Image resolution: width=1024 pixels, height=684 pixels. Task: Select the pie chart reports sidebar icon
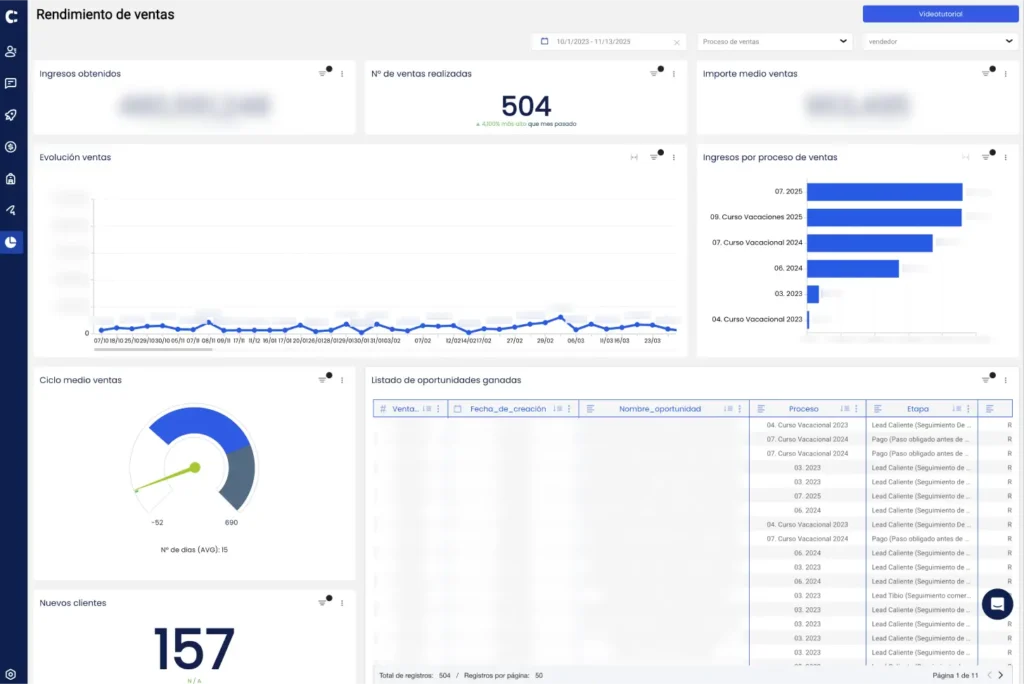[11, 242]
